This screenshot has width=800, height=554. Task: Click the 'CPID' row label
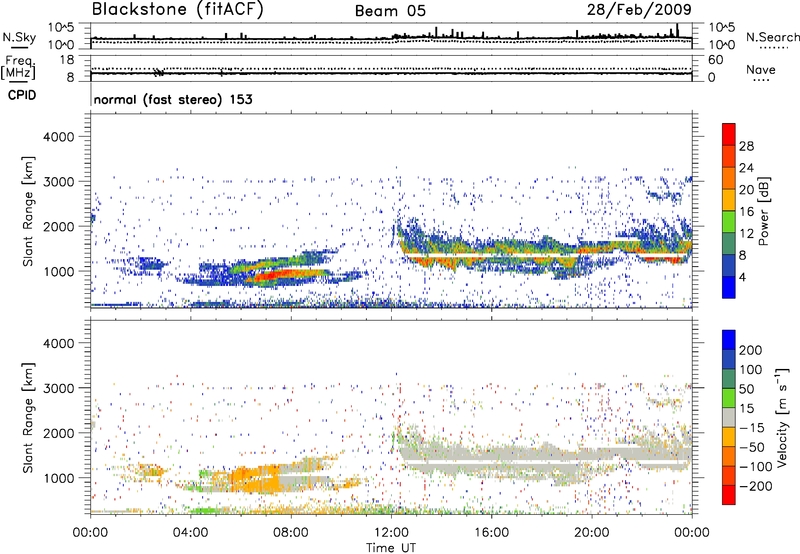pos(22,95)
